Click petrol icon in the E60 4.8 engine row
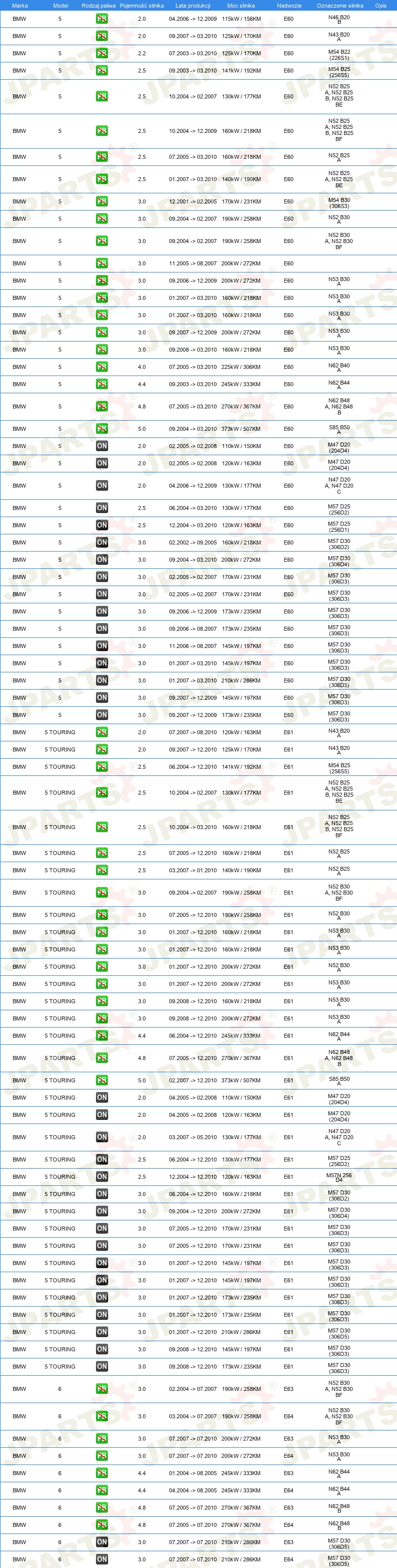Viewport: 397px width, 1568px height. coord(102,406)
